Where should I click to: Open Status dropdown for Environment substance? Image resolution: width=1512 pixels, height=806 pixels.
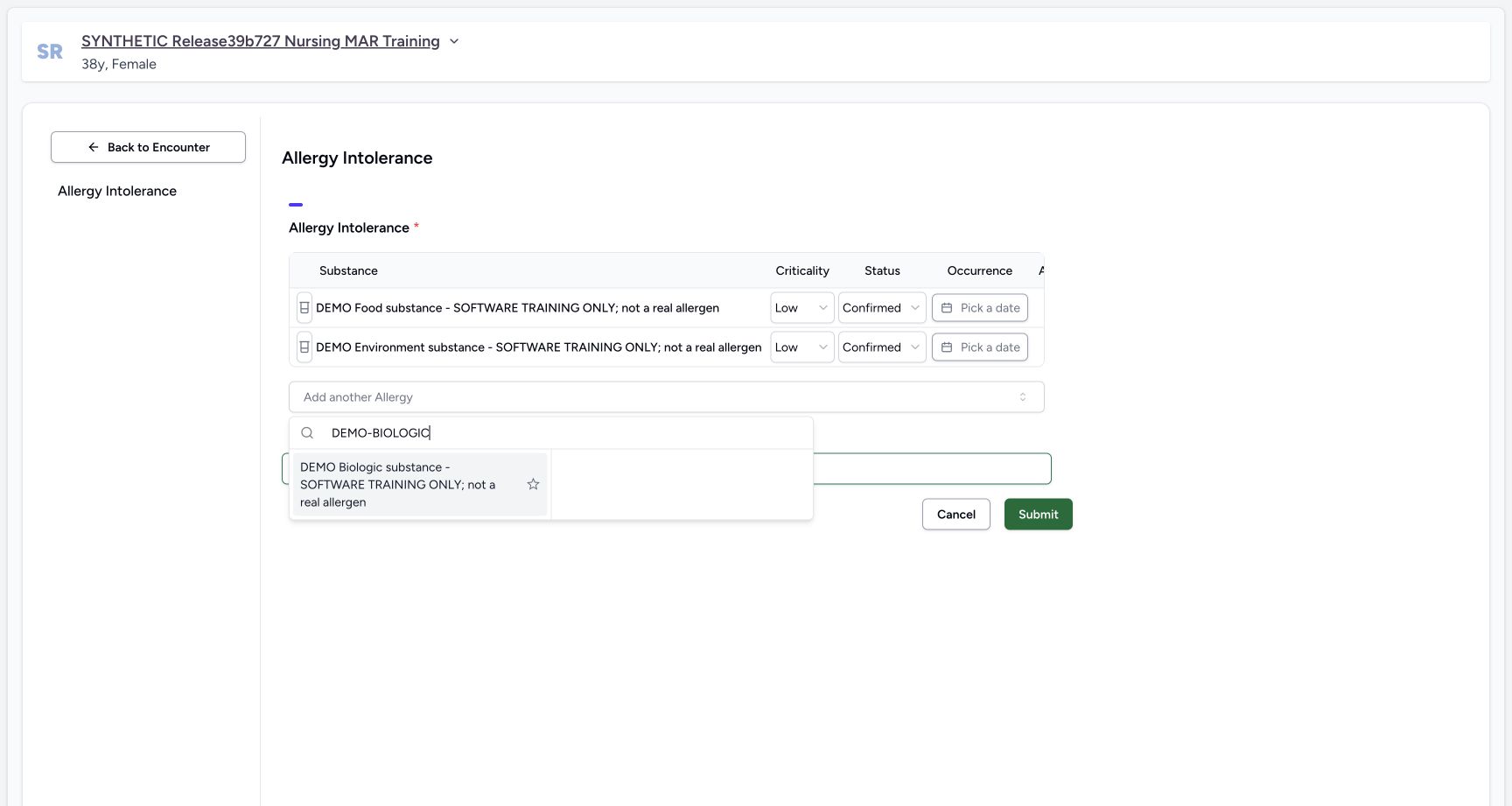[882, 347]
